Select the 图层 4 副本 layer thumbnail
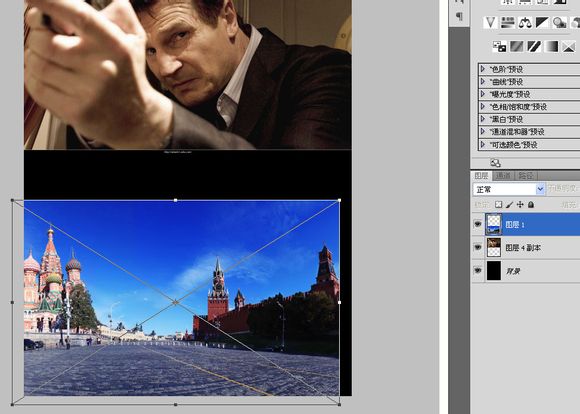This screenshot has width=580, height=414. (x=493, y=247)
